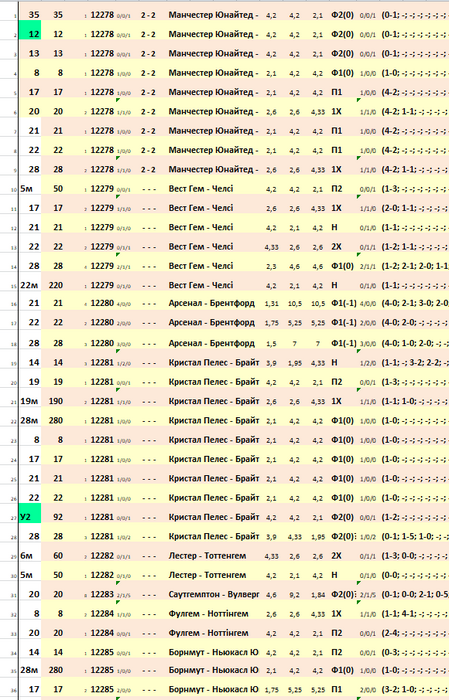
Task: Select scores cell starting (1-2; 1-1
Action: (x=415, y=246)
